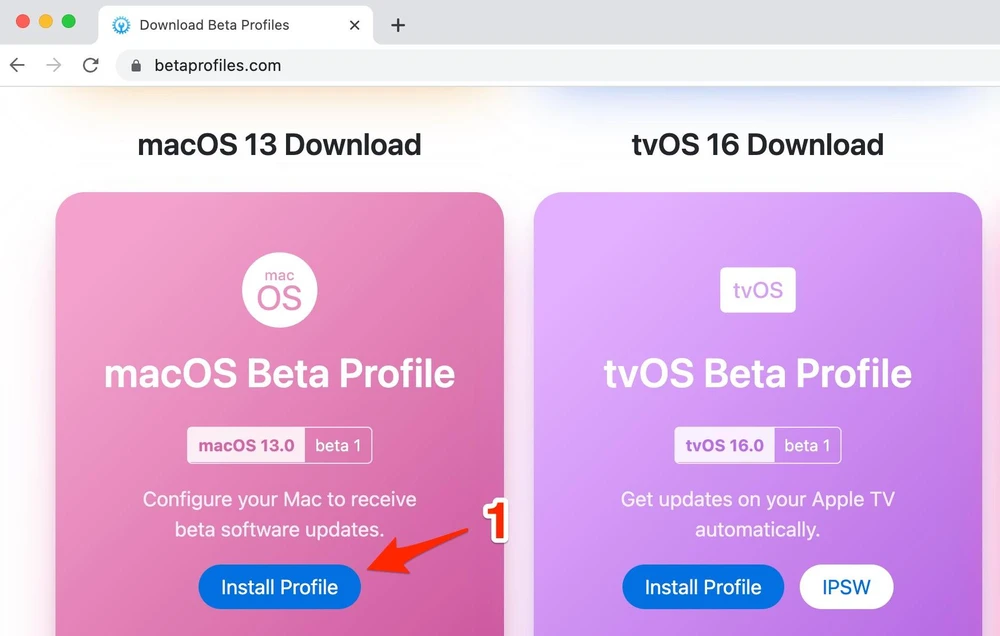
Task: Click the macOS beta 1 label
Action: coord(338,445)
